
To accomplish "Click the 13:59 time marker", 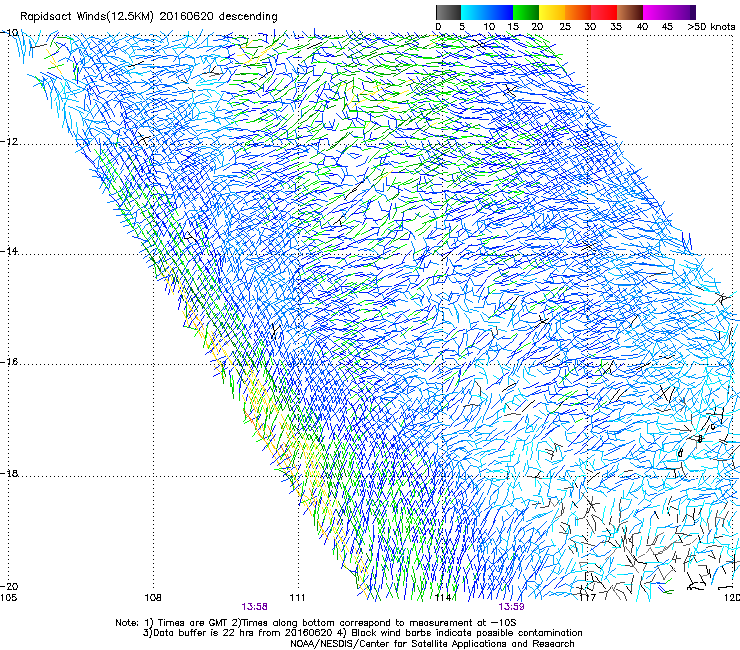I will 512,607.
